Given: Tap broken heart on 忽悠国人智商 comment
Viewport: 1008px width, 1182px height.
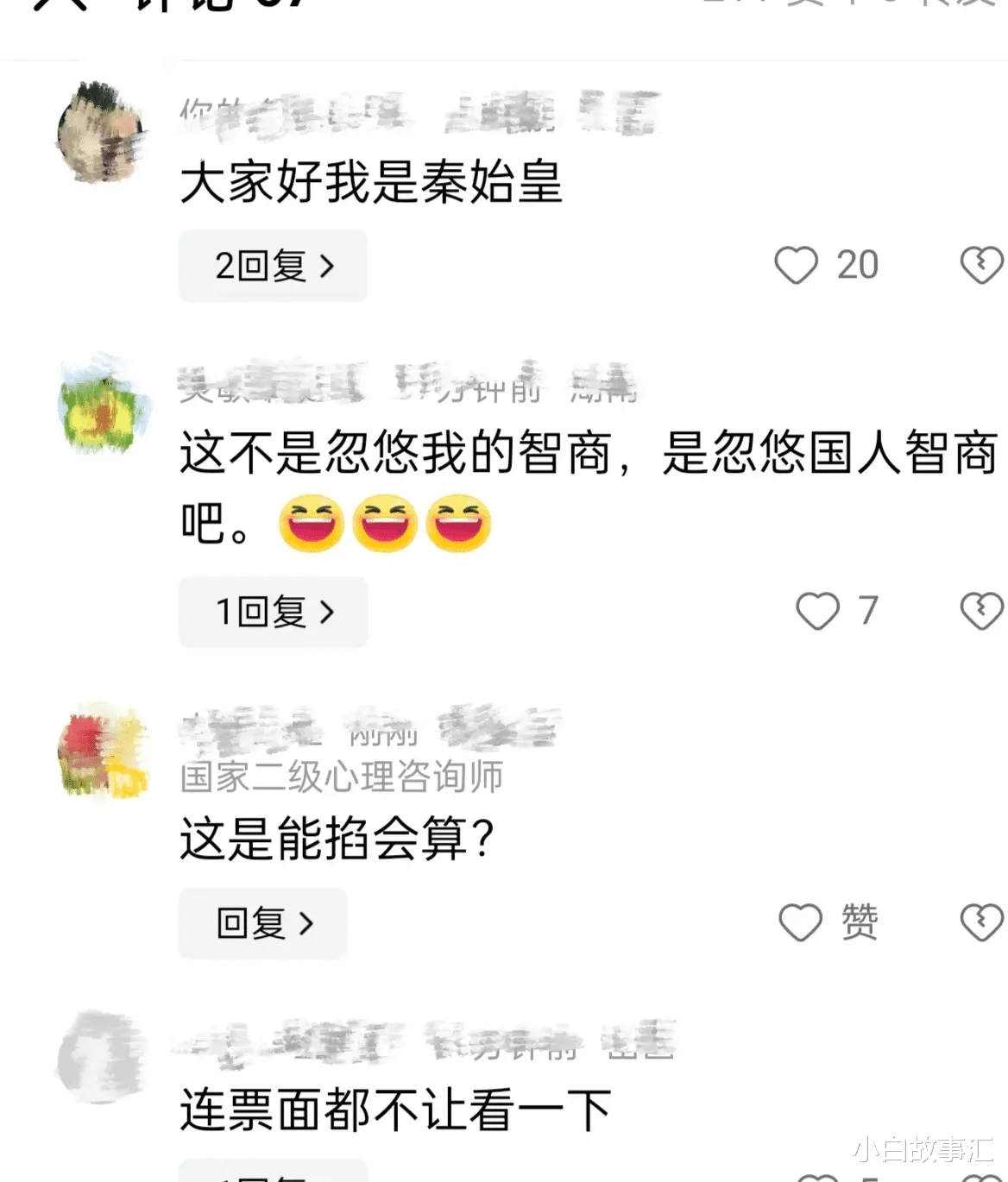Looking at the screenshot, I should point(982,611).
